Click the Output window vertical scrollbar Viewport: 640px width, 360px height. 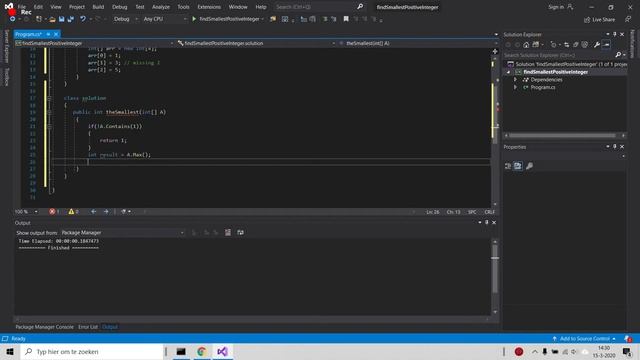[495, 269]
